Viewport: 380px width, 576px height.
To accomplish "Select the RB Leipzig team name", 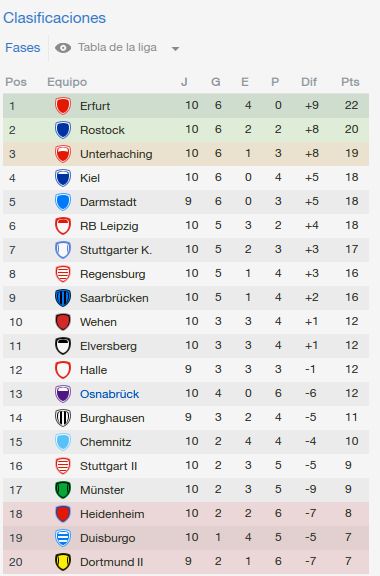I will (109, 226).
